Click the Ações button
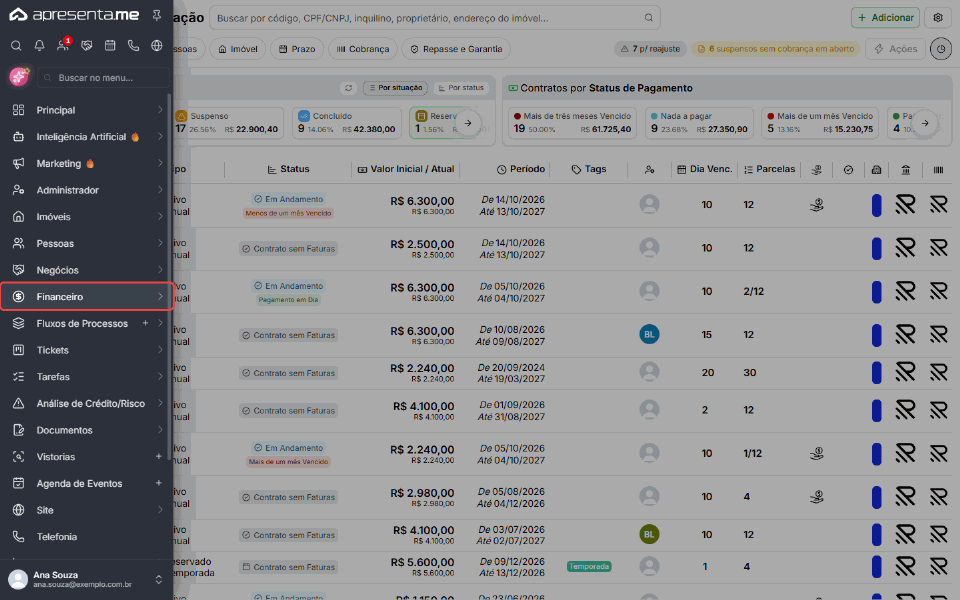The image size is (960, 600). 895,49
